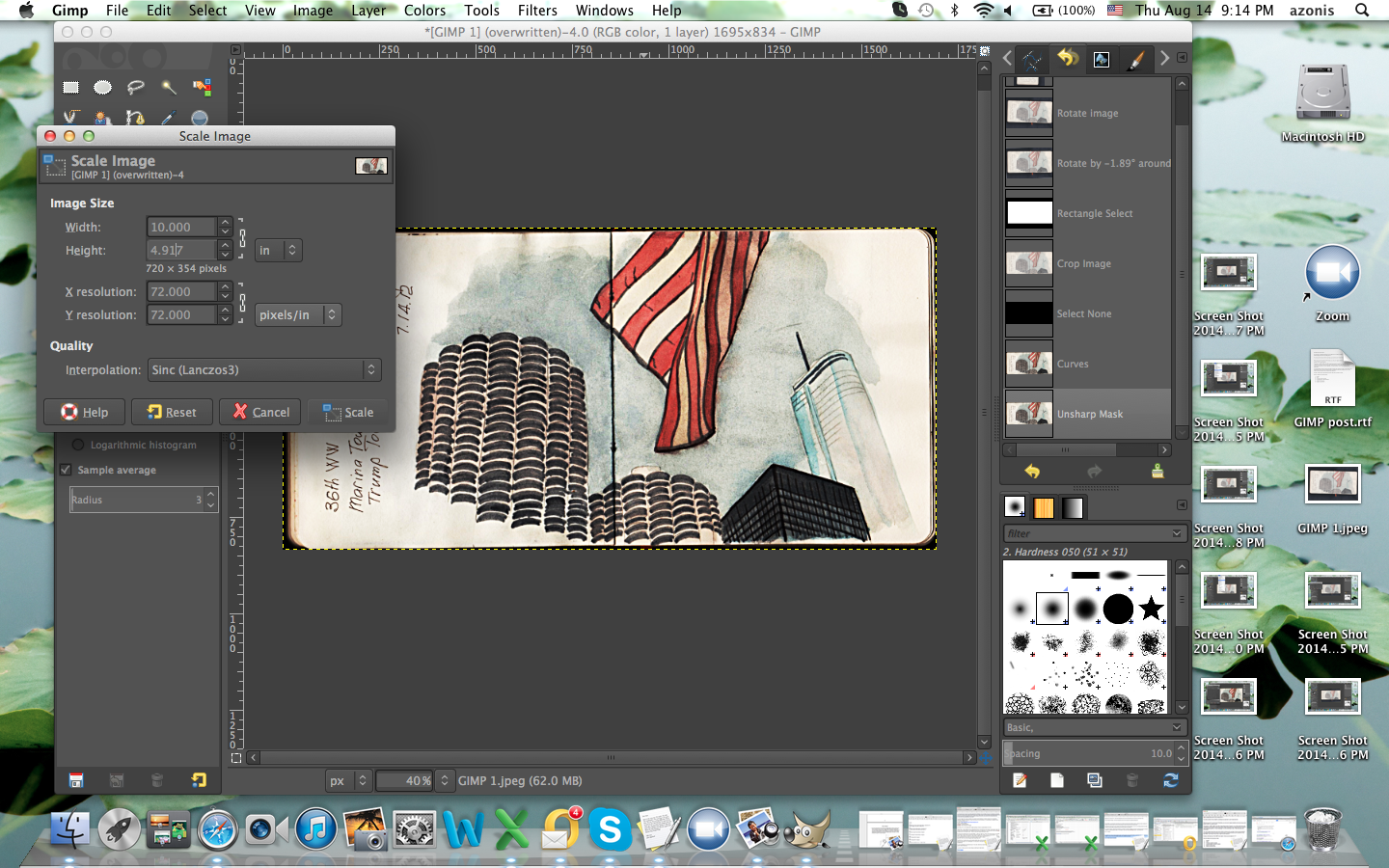
Task: Click Cancel in Scale Image dialog
Action: click(x=260, y=412)
